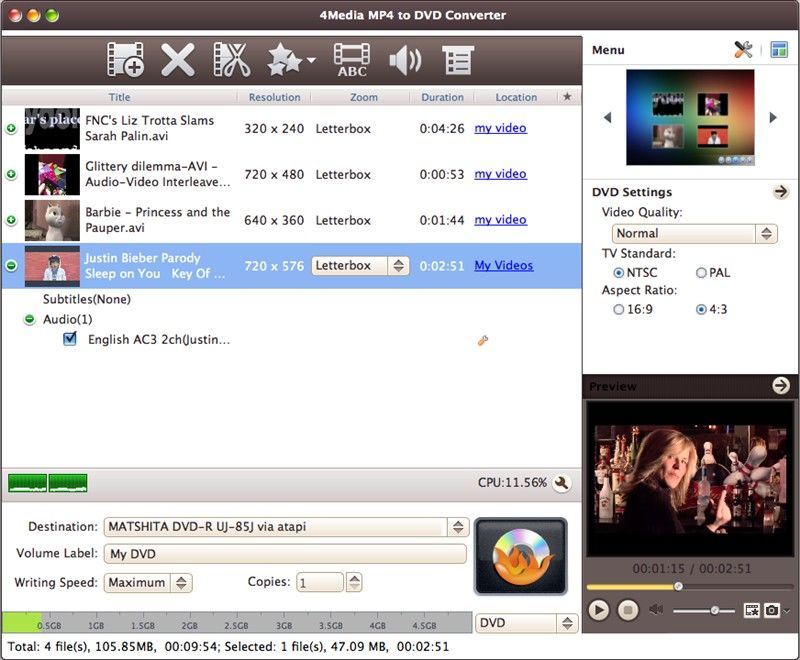Screen dimensions: 800x660
Task: Click the ABC subtitle toolbar icon
Action: [352, 60]
